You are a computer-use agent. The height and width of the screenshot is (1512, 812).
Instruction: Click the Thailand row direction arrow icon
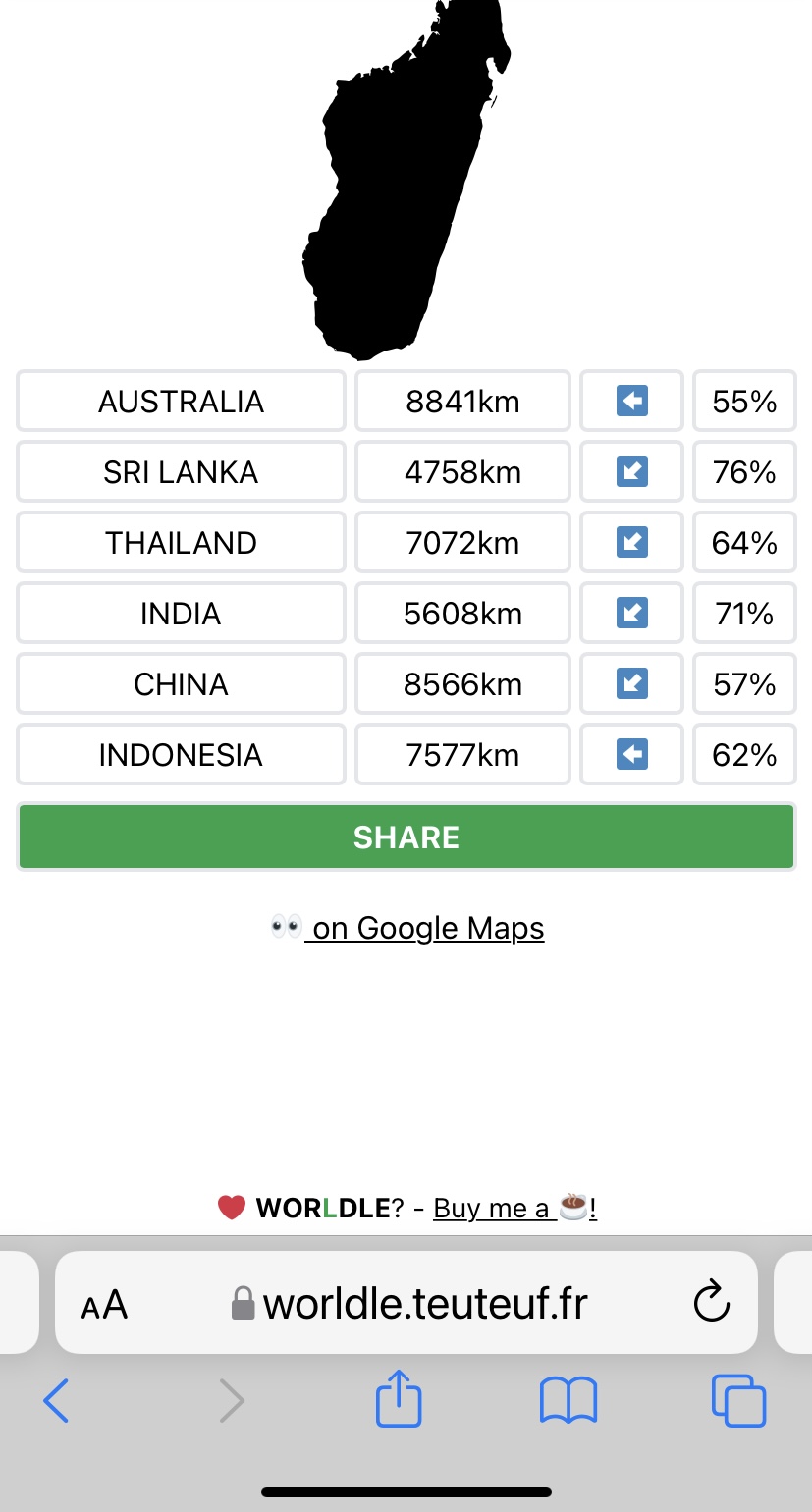[631, 543]
